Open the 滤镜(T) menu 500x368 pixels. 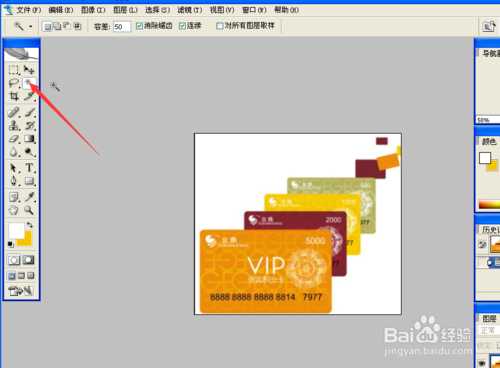click(190, 10)
